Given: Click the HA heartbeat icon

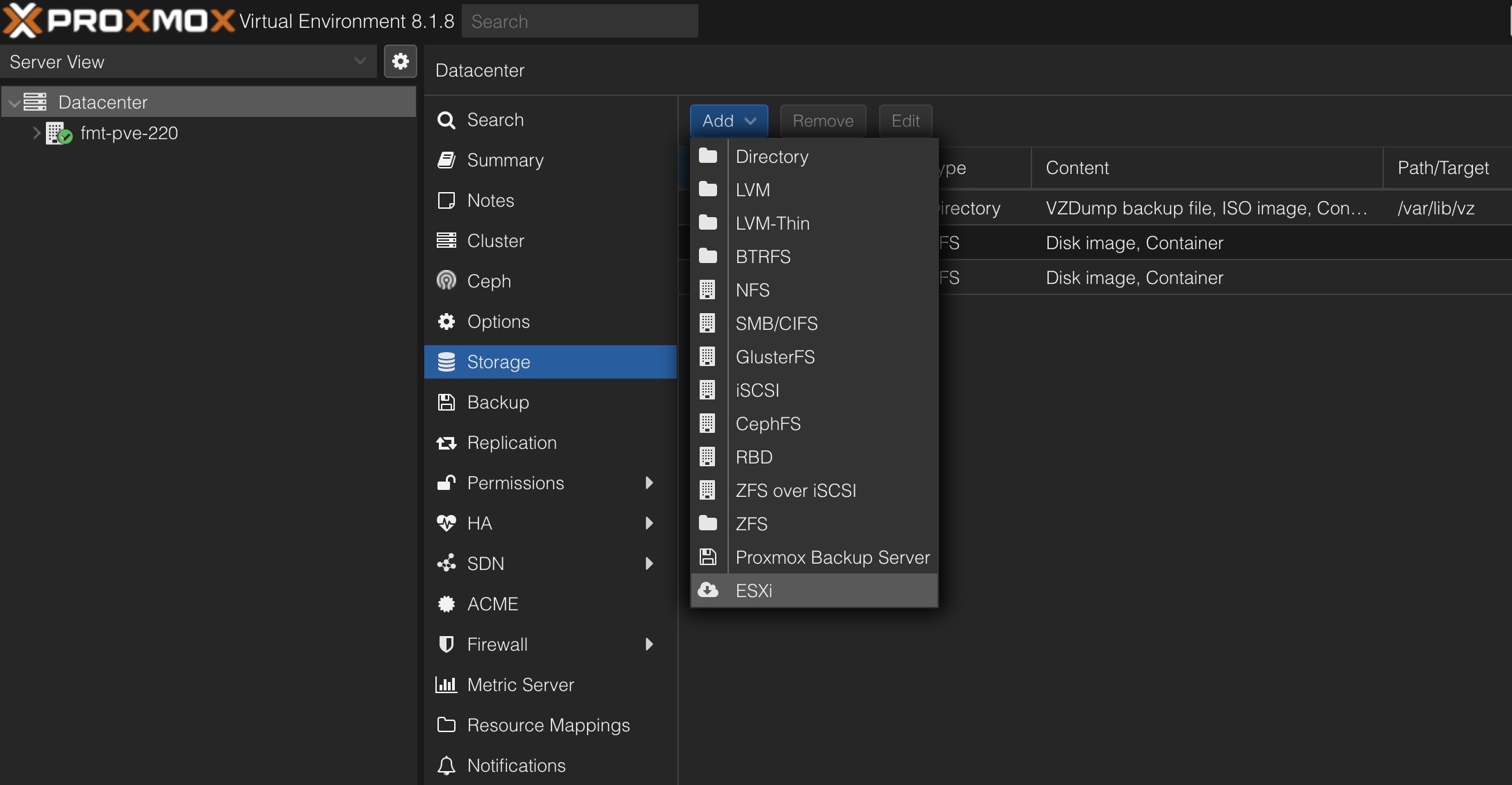Looking at the screenshot, I should 446,523.
